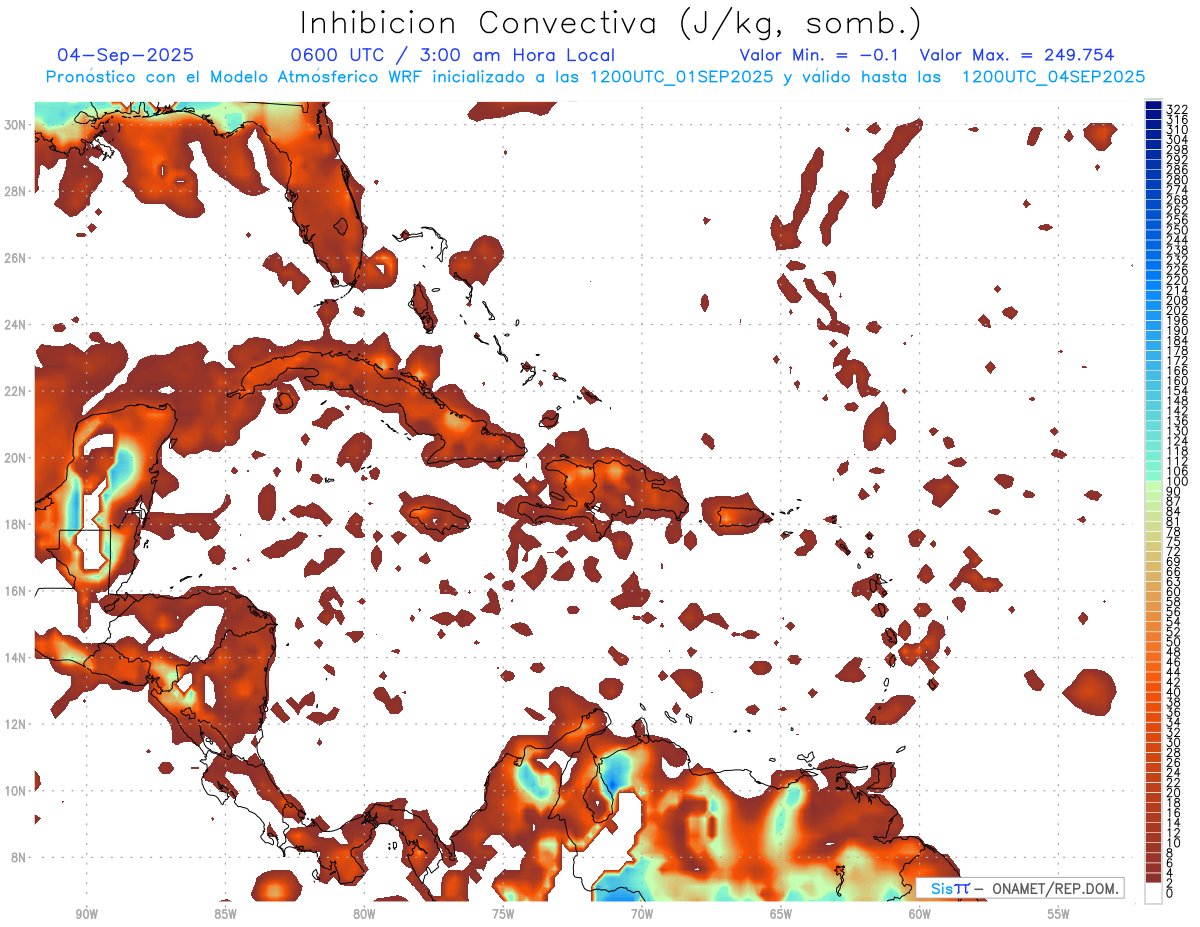Click the '30N' latitude label
The height and width of the screenshot is (927, 1200).
tap(16, 125)
